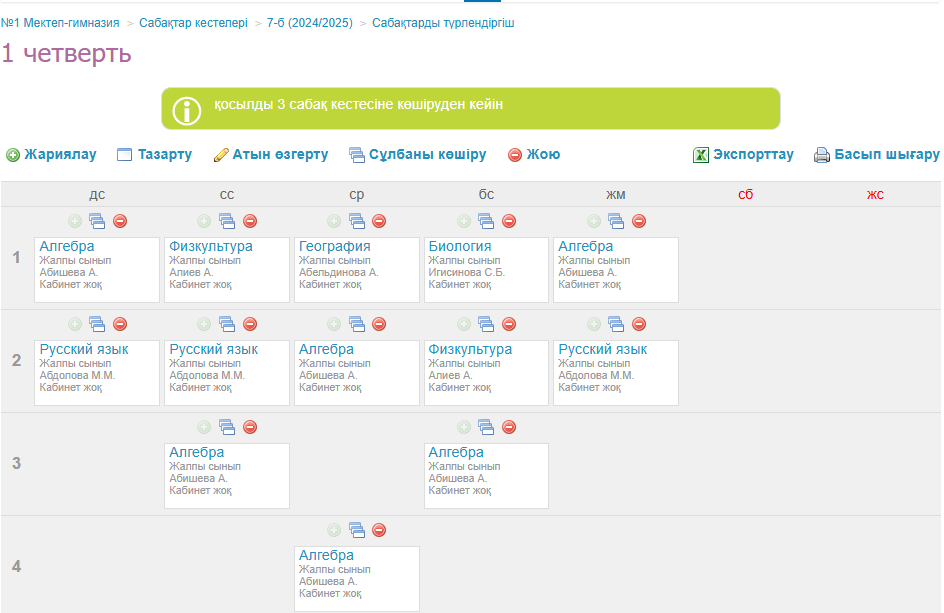Click the red delete icon above second-period Физкультура
The image size is (944, 613).
(509, 324)
